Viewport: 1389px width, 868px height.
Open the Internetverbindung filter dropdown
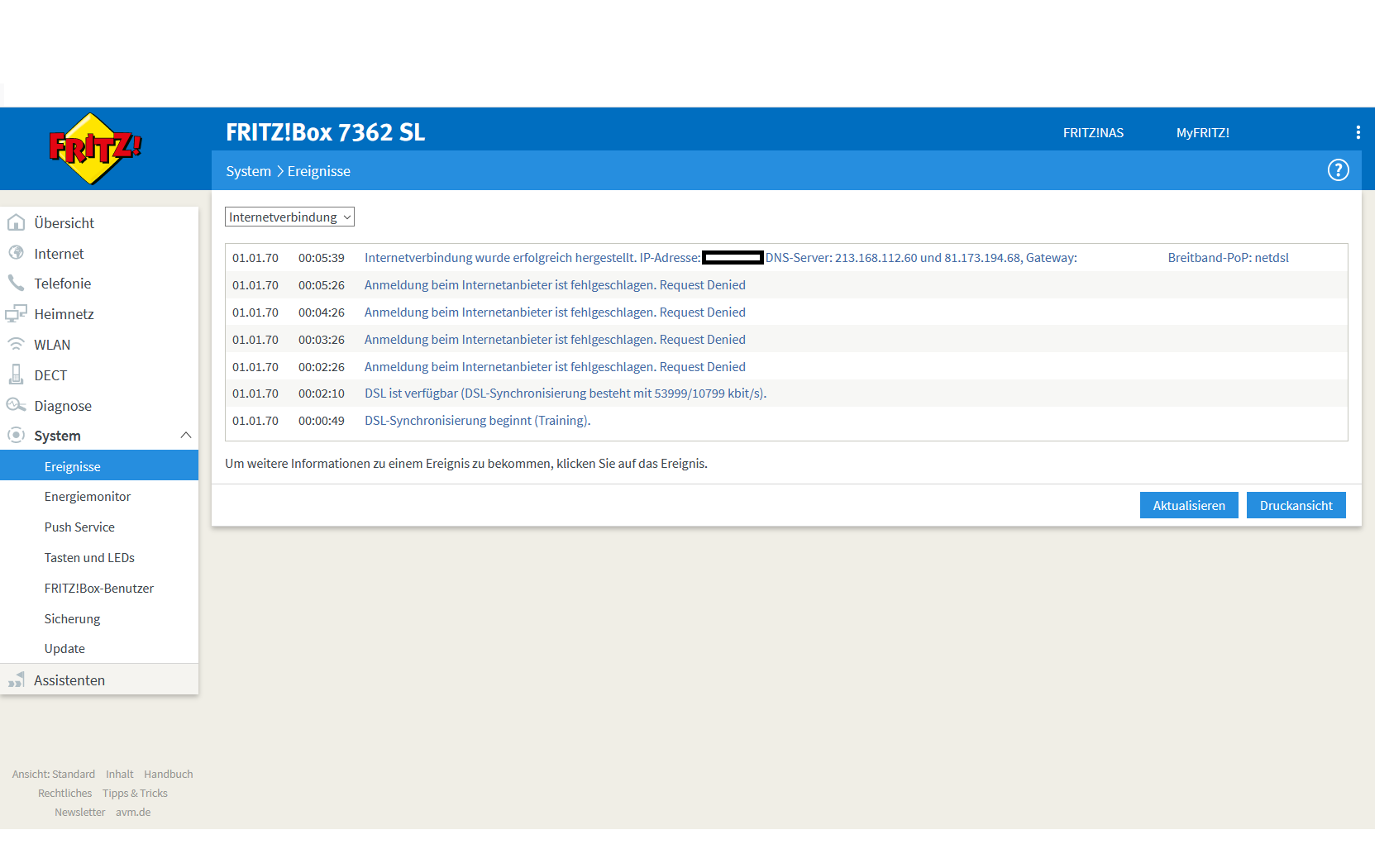coord(289,217)
